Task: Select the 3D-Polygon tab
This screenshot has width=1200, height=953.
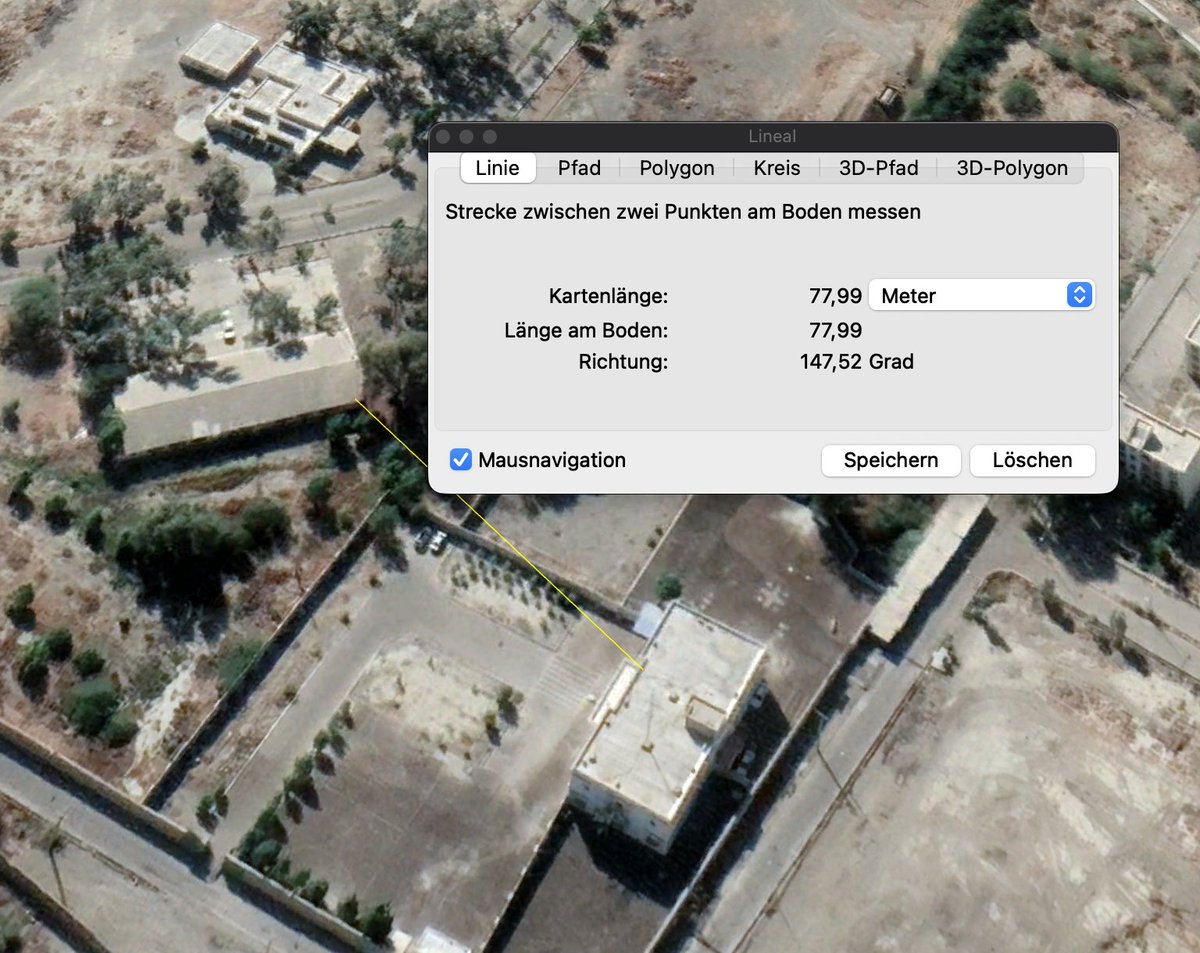Action: pyautogui.click(x=1012, y=168)
